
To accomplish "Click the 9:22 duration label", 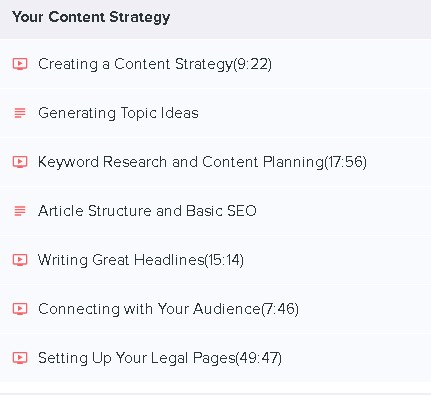I will coord(252,64).
